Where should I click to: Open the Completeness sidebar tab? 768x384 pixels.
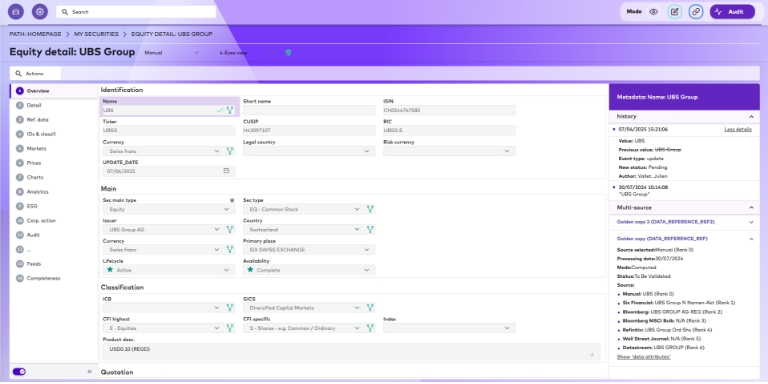[x=54, y=278]
